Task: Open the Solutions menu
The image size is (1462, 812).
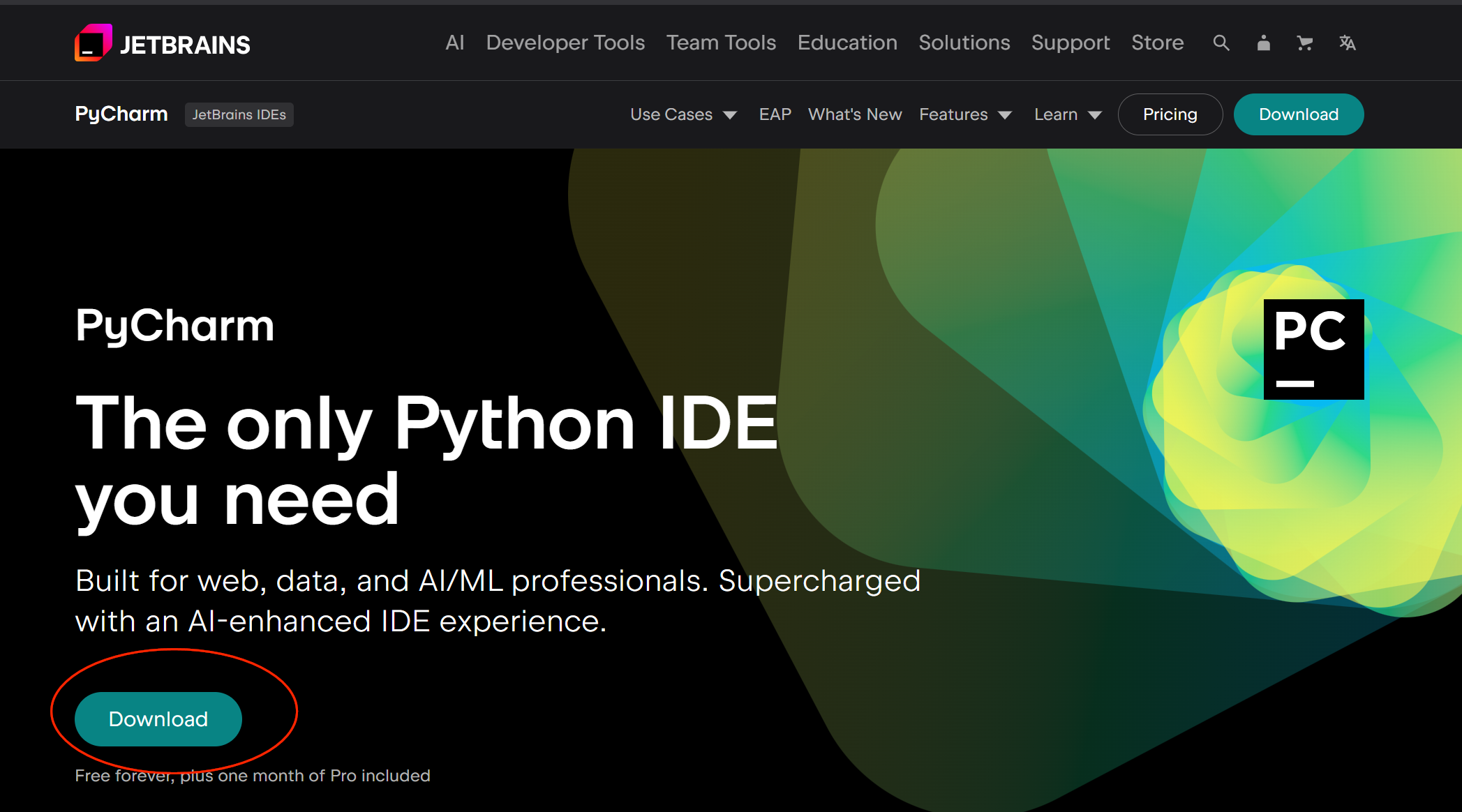Action: 964,43
